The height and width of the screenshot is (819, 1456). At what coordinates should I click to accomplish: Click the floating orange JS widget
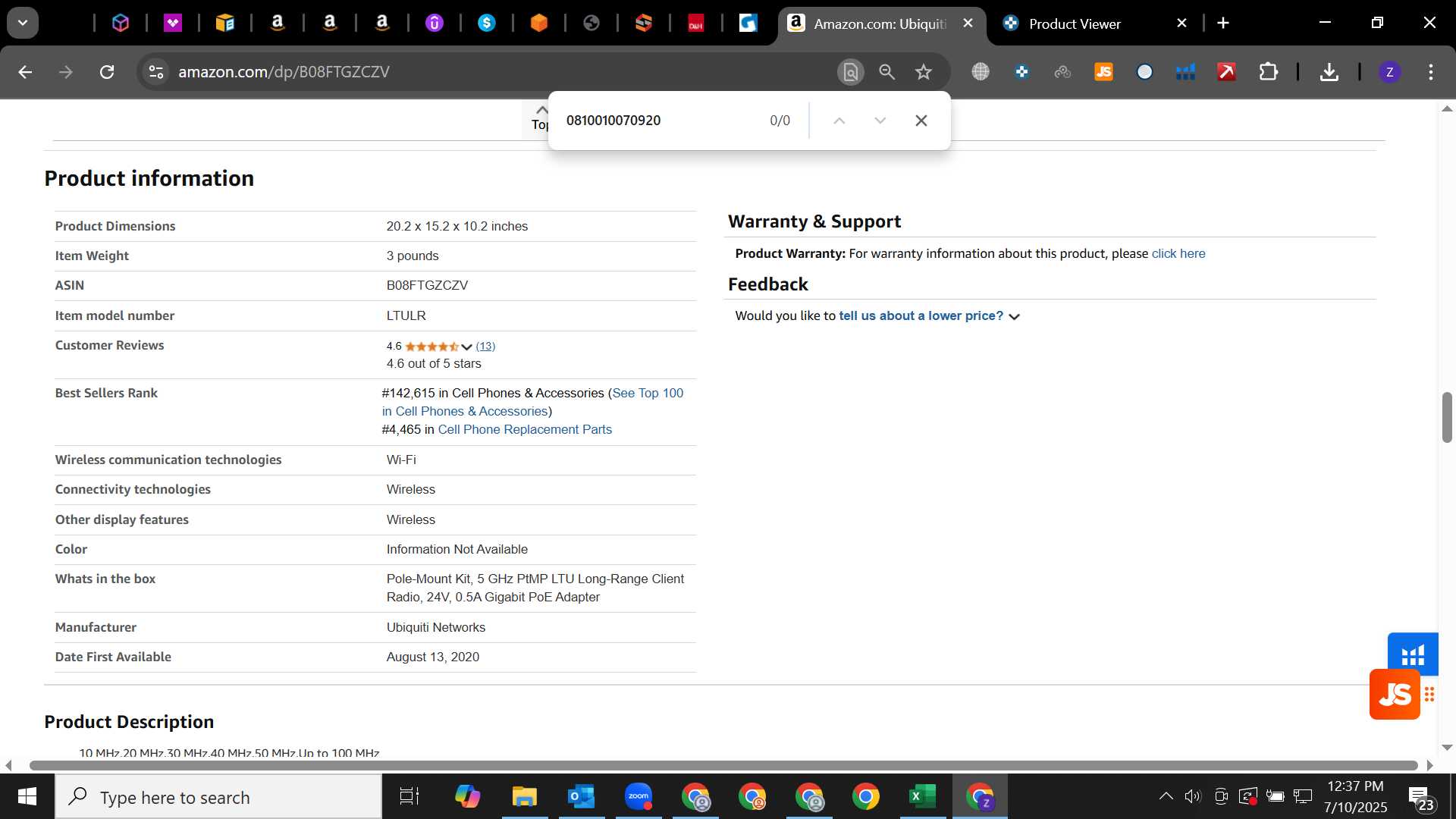(x=1395, y=694)
